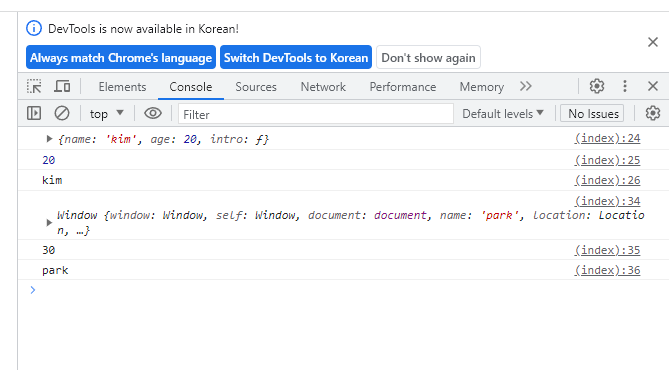Toggle the device toolbar icon
Viewport: 669px width, 370px height.
click(62, 87)
